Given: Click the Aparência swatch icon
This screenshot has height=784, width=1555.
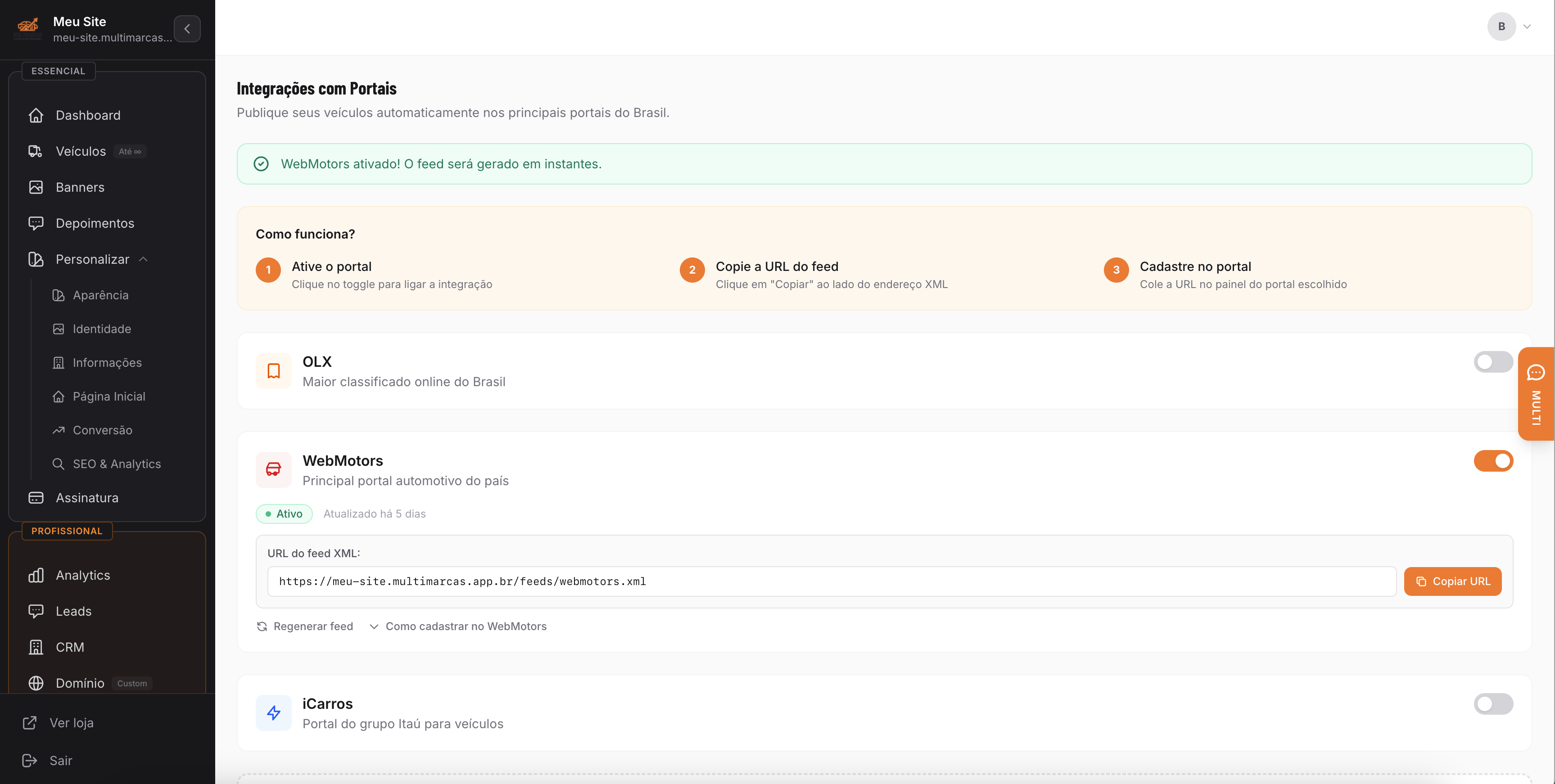Looking at the screenshot, I should pyautogui.click(x=59, y=295).
